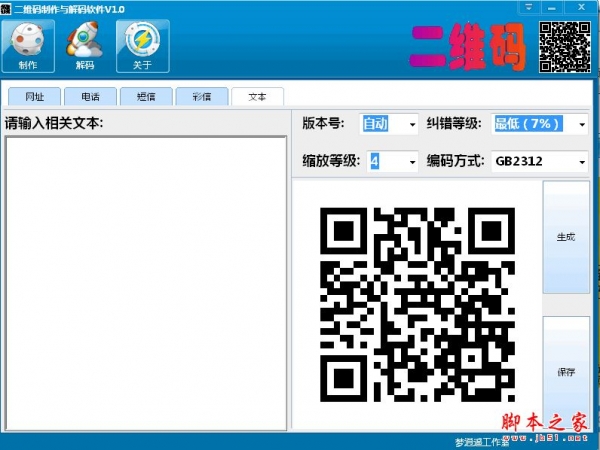The width and height of the screenshot is (600, 450).
Task: Click the 自动 version value field
Action: (375, 124)
